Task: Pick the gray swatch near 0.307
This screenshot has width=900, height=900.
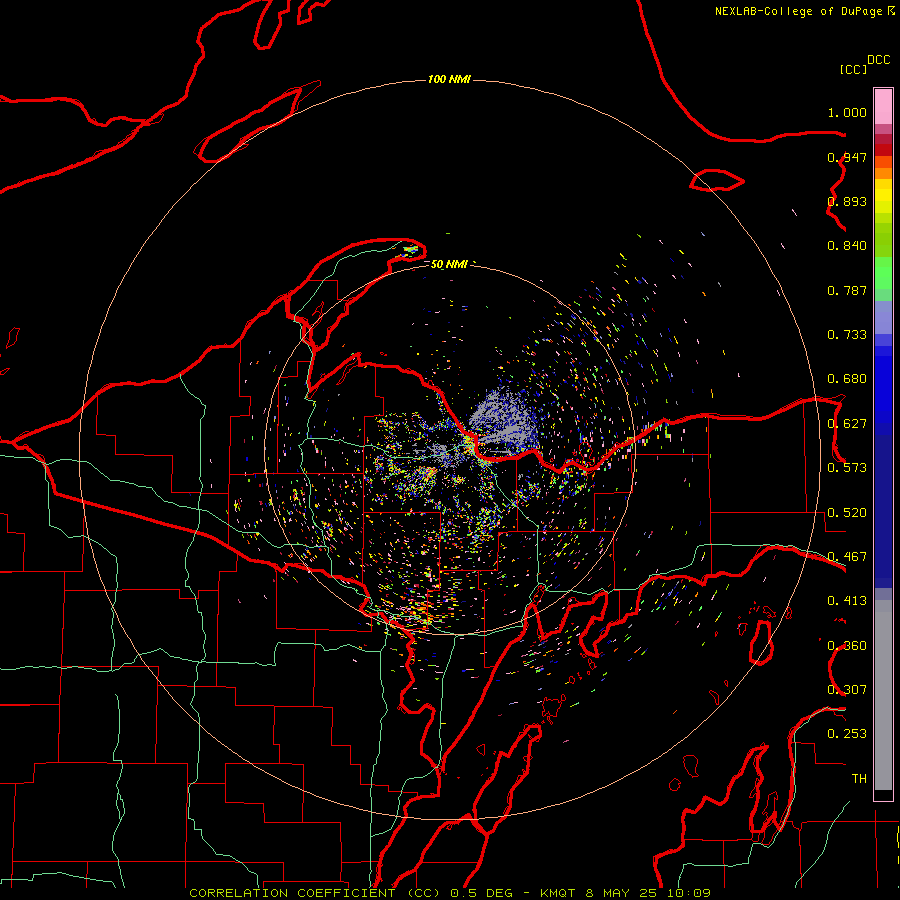Action: point(883,695)
